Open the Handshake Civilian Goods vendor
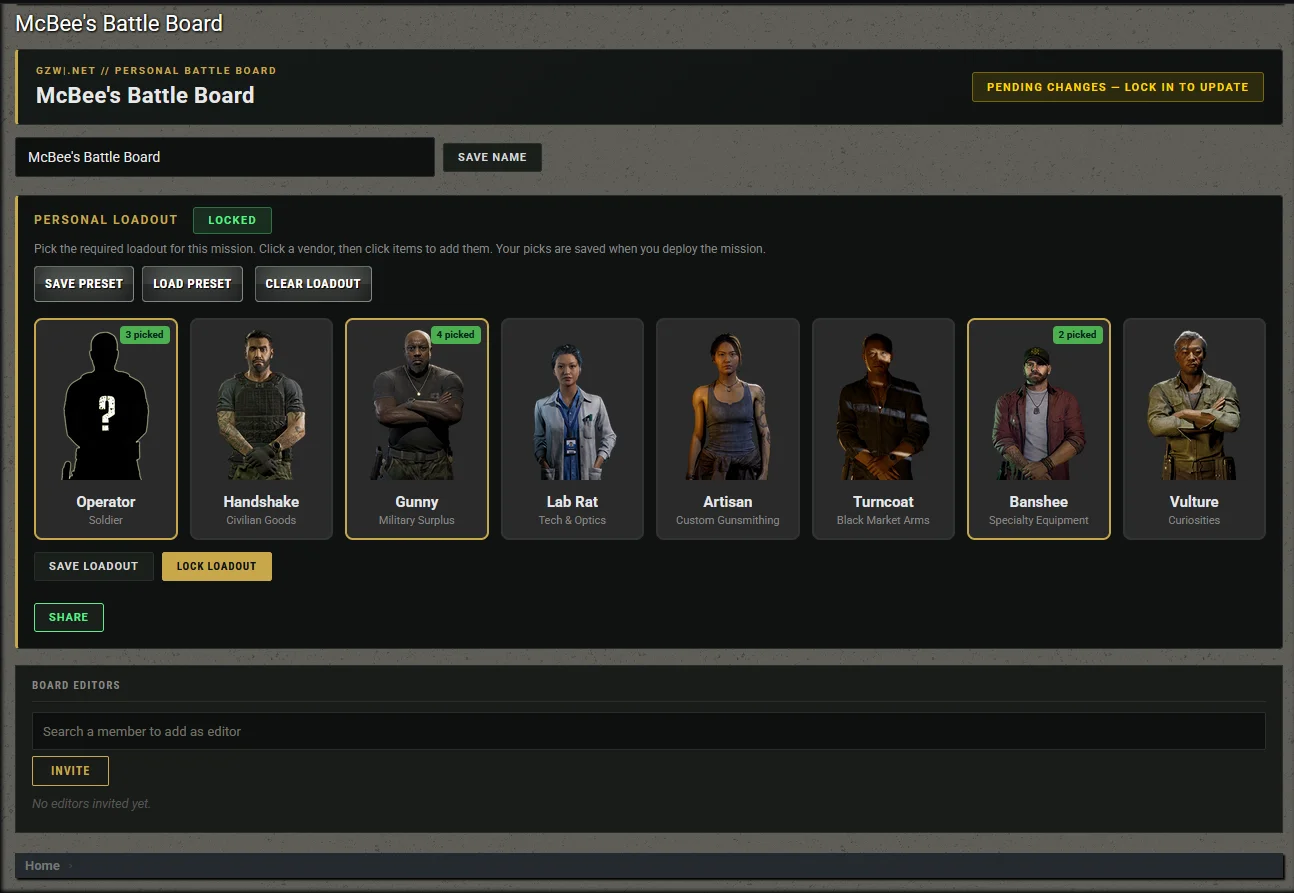The height and width of the screenshot is (893, 1294). (261, 429)
